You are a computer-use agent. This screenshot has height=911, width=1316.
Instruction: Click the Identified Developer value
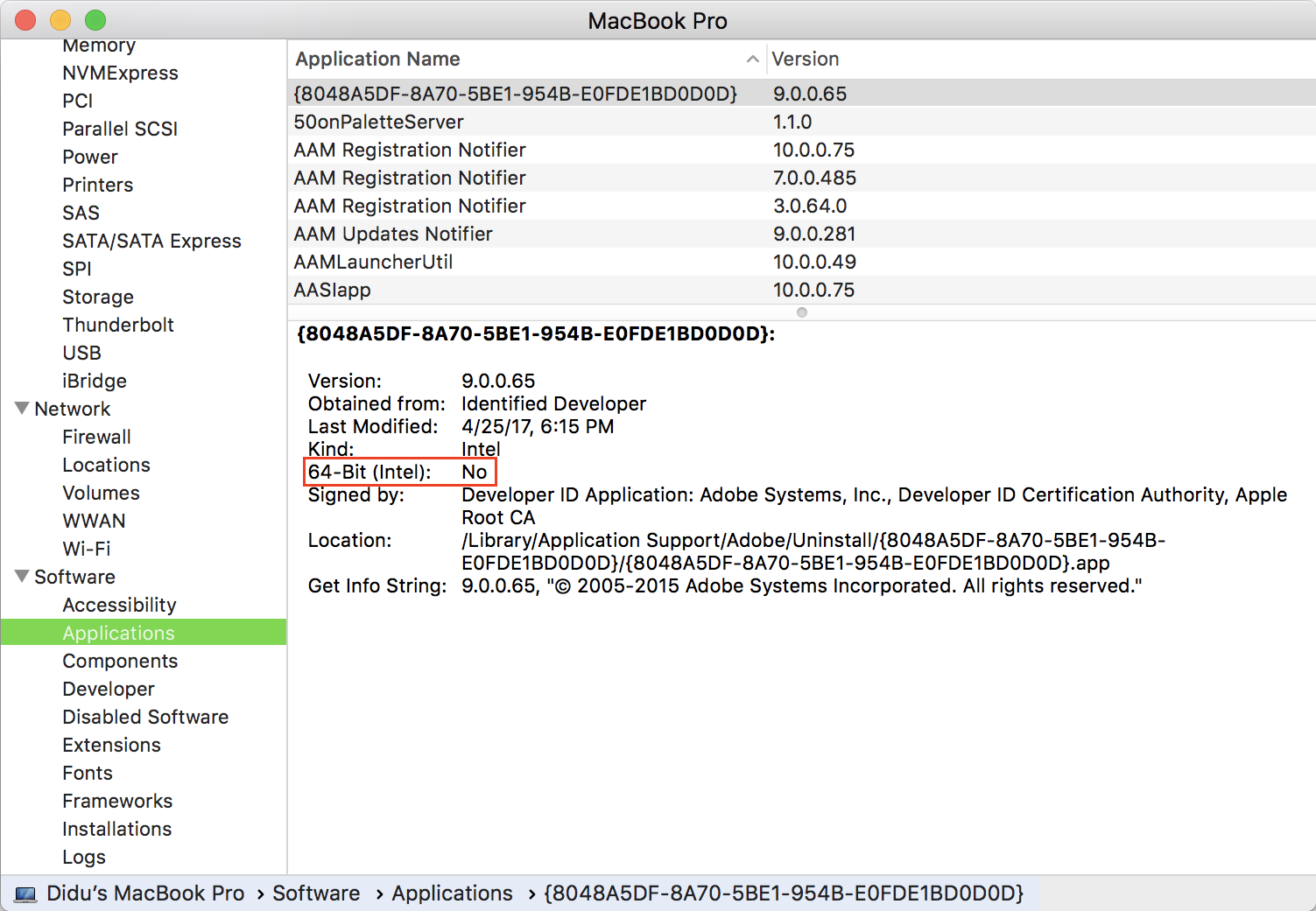click(553, 403)
